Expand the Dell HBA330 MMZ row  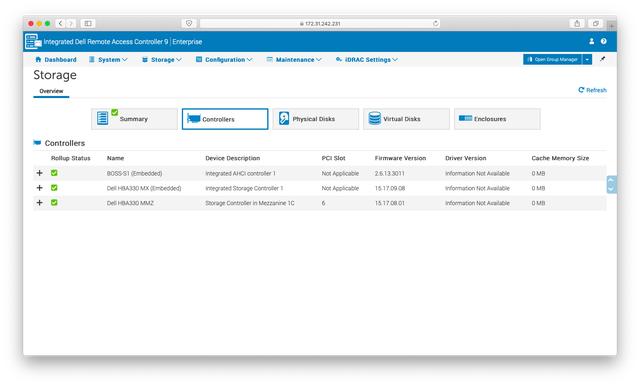point(40,202)
